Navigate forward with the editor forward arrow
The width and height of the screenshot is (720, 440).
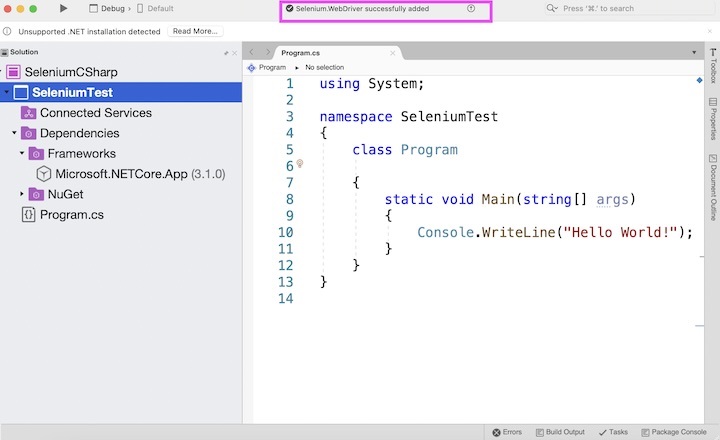[x=268, y=52]
